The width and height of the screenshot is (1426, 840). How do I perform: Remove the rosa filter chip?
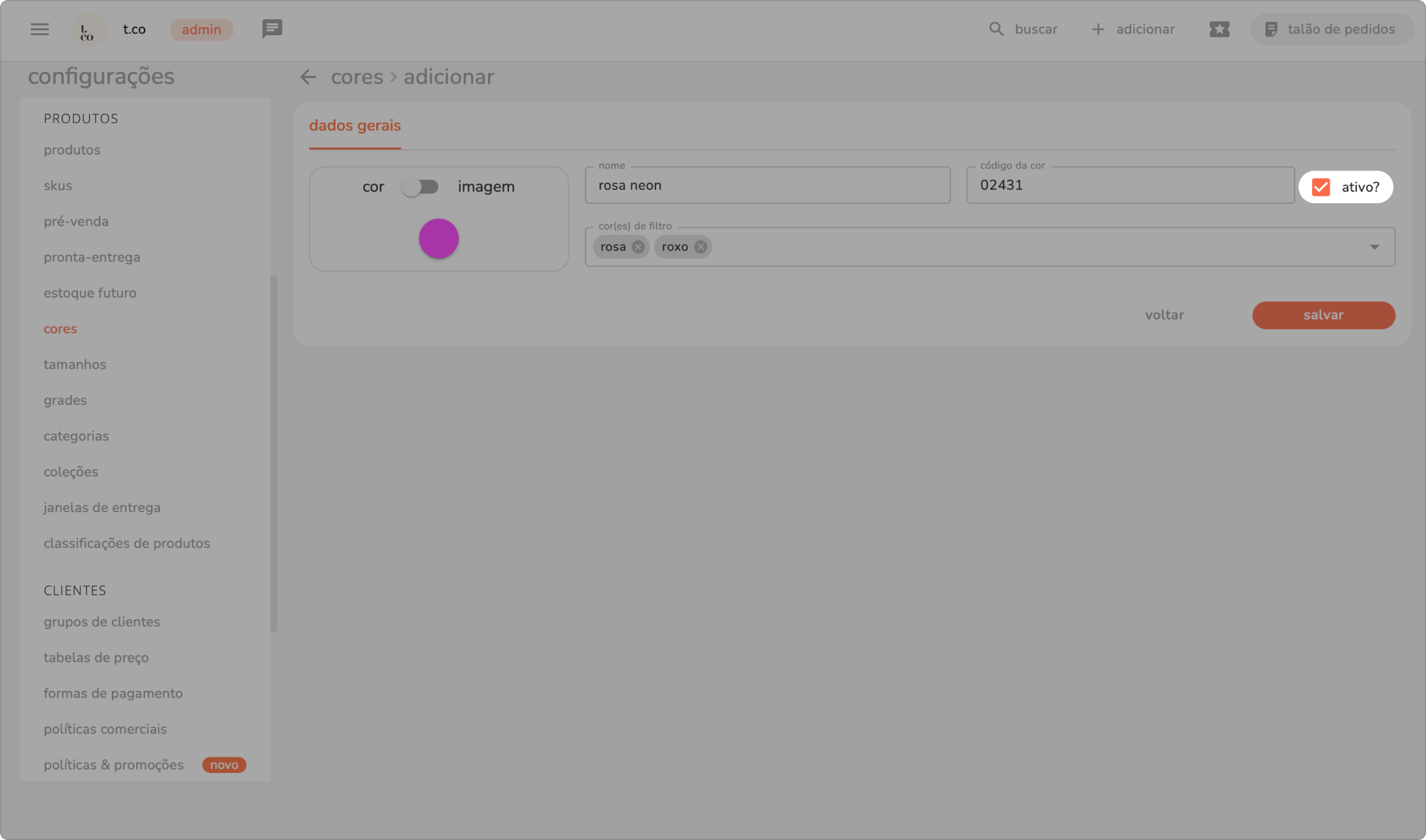point(638,247)
